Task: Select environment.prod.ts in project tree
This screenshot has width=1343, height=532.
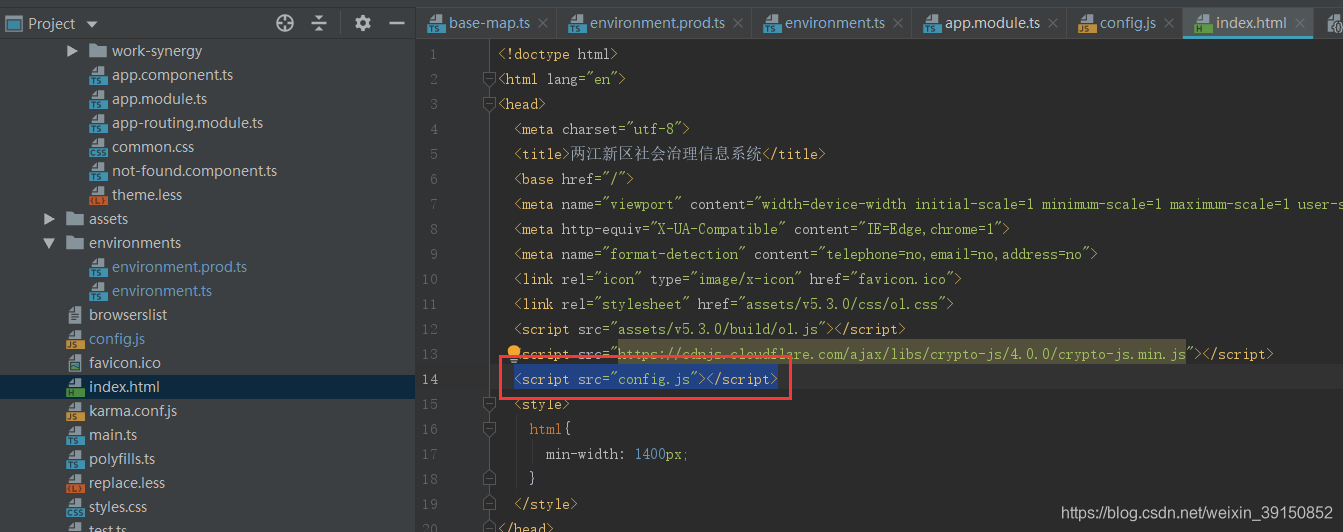Action: coord(179,267)
